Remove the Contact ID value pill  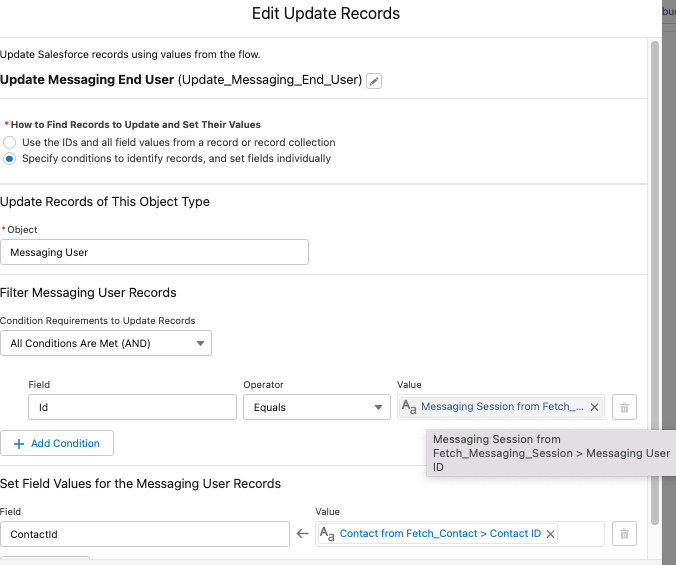pyautogui.click(x=550, y=534)
